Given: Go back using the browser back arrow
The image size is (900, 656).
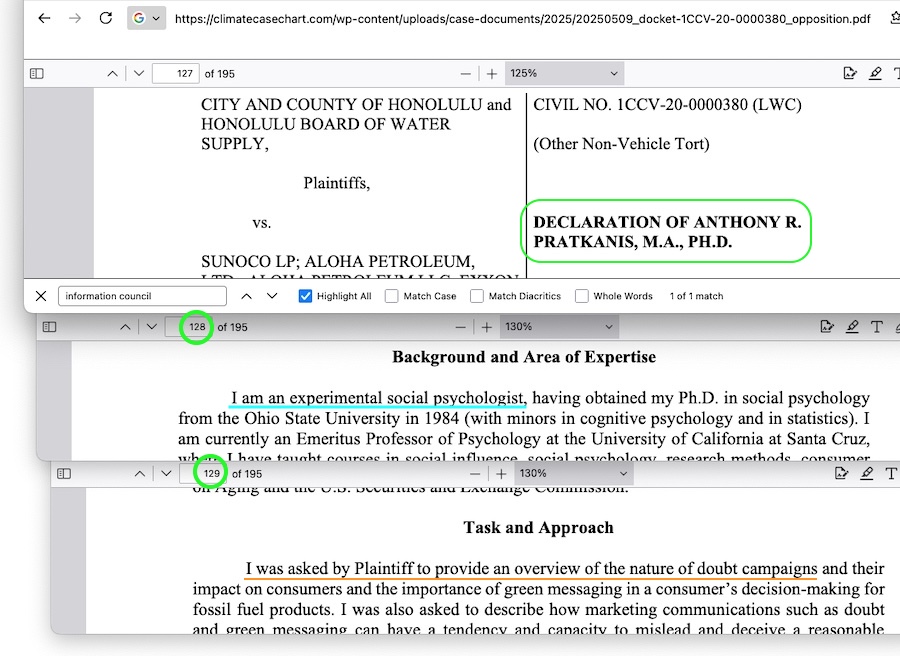Looking at the screenshot, I should point(43,19).
